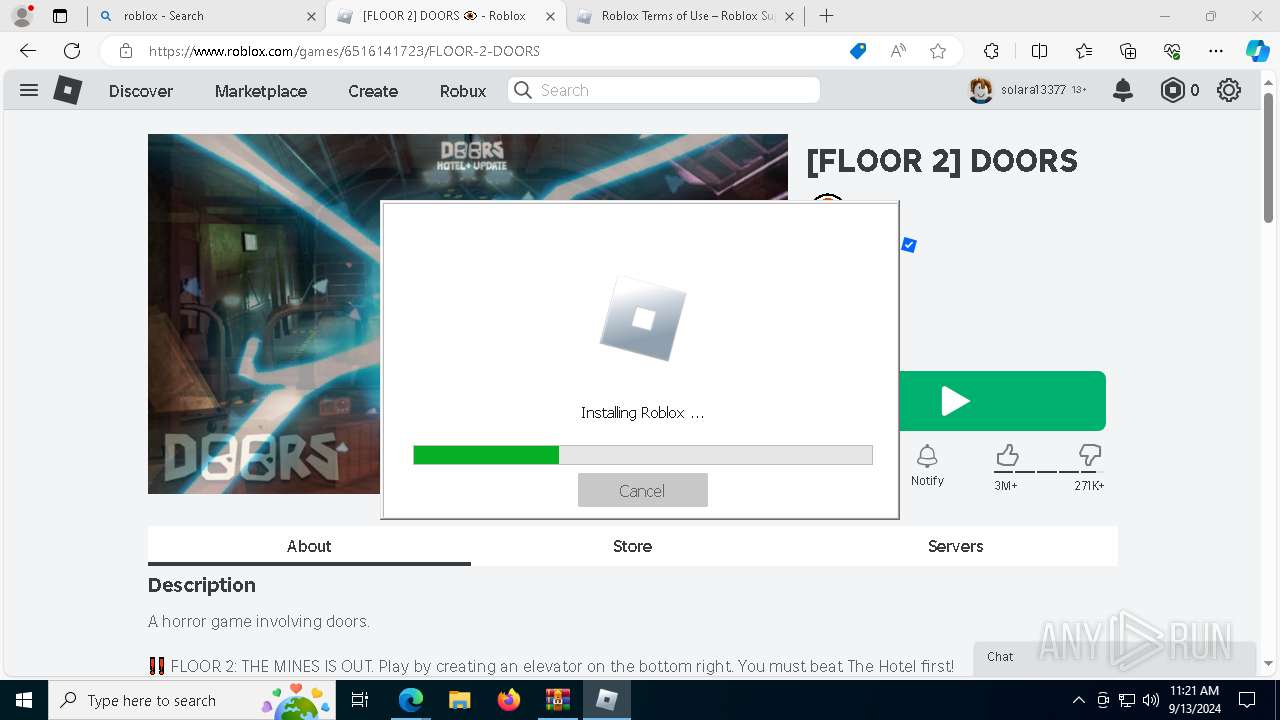This screenshot has height=720, width=1280.
Task: Add page to favorites star
Action: pos(938,51)
